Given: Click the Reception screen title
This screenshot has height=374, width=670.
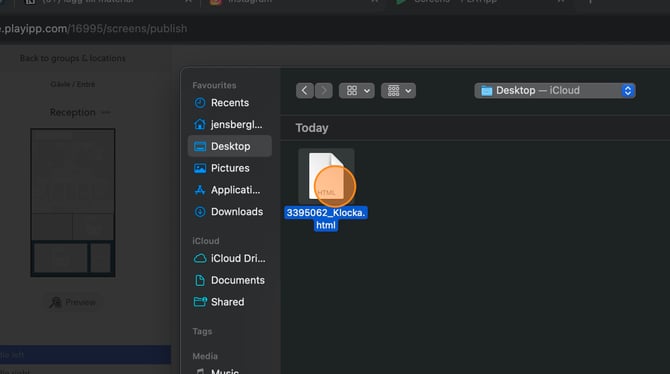Looking at the screenshot, I should [73, 112].
